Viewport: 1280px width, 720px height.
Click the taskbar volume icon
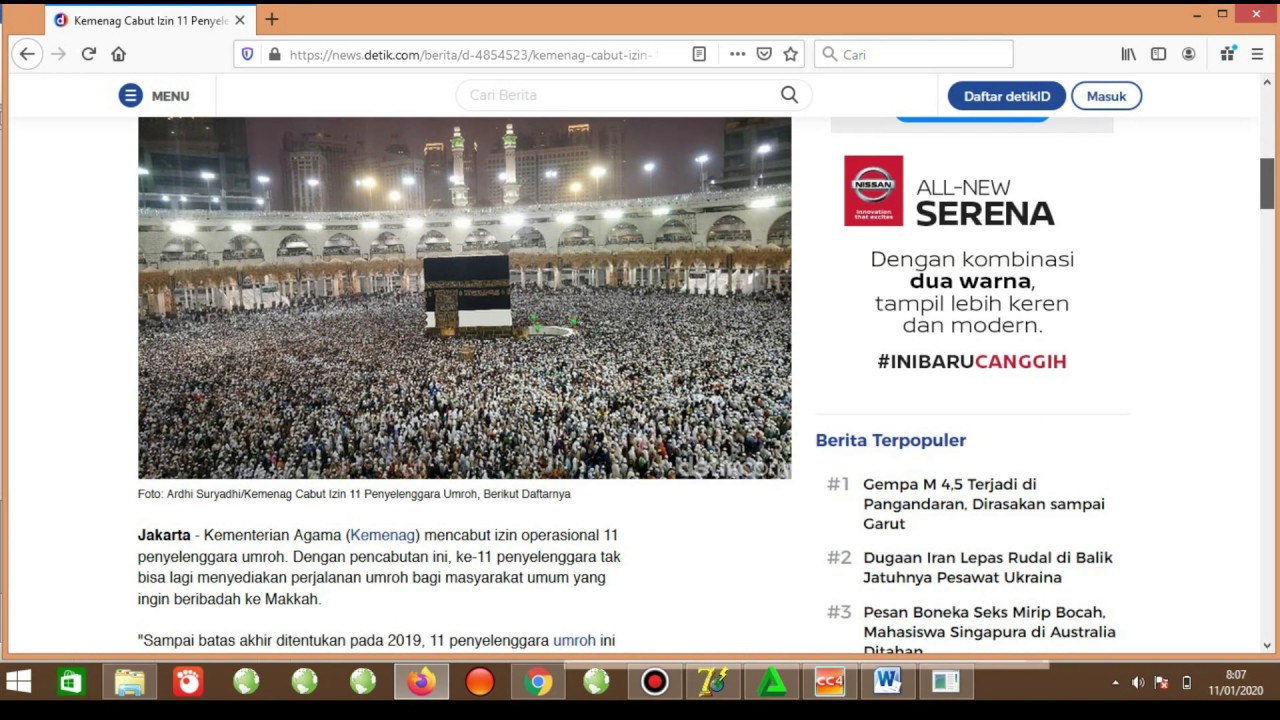(x=1138, y=683)
